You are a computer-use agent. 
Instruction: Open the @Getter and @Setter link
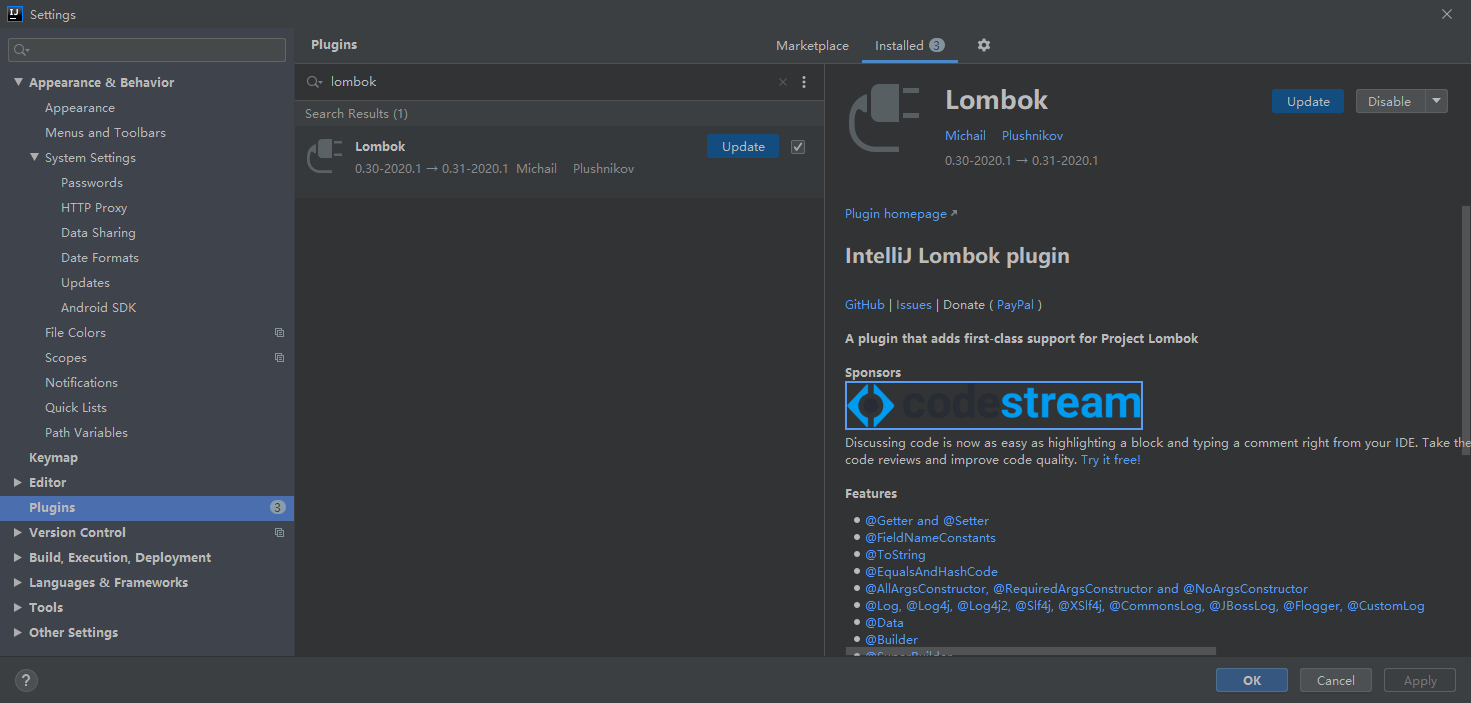(x=927, y=521)
